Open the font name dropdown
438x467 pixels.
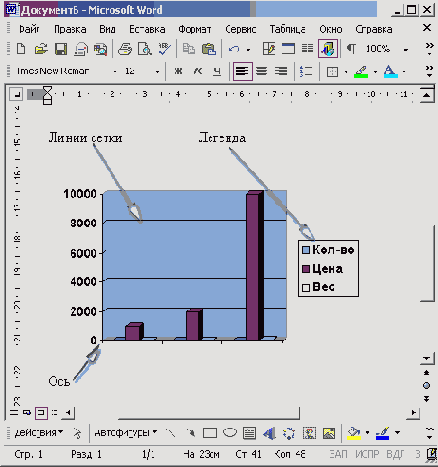(x=115, y=71)
